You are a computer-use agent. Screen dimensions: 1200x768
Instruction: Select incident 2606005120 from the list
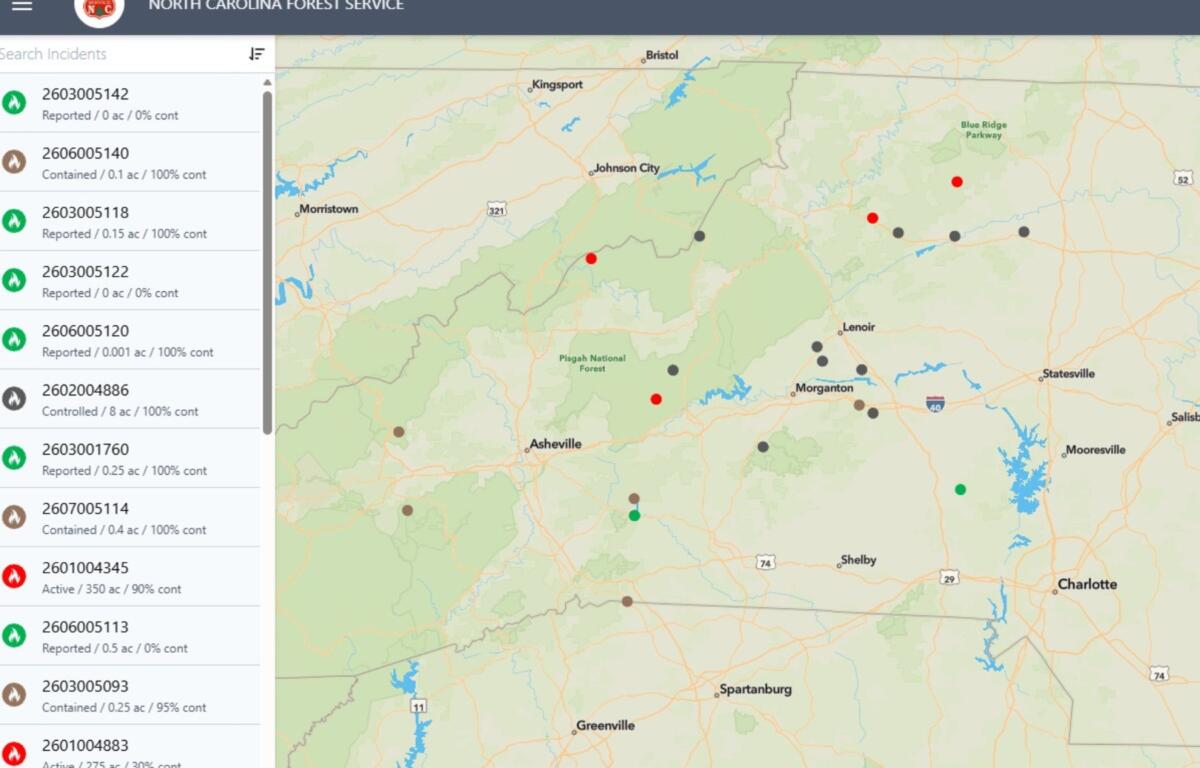[x=125, y=340]
